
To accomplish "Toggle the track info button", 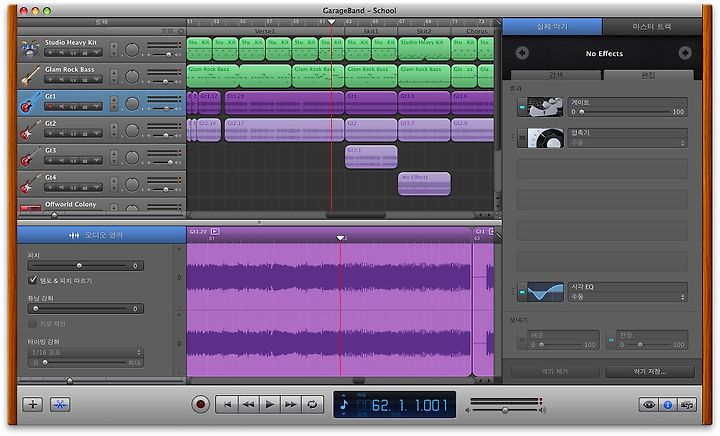I will tap(668, 405).
